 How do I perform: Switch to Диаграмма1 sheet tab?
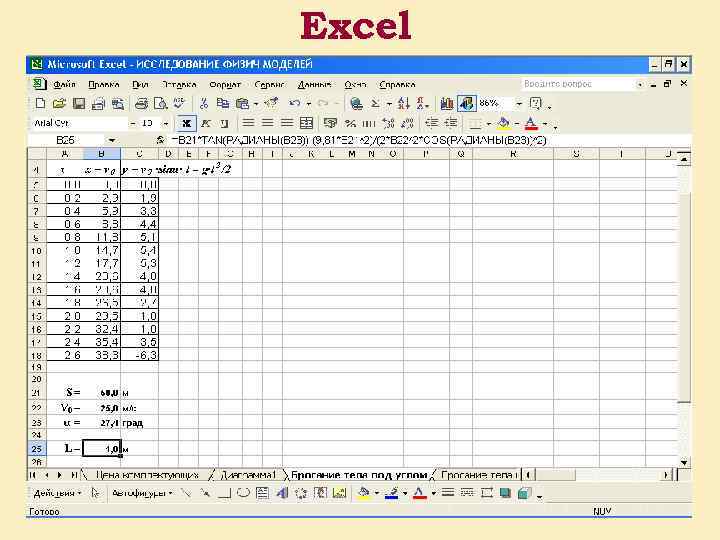click(248, 475)
